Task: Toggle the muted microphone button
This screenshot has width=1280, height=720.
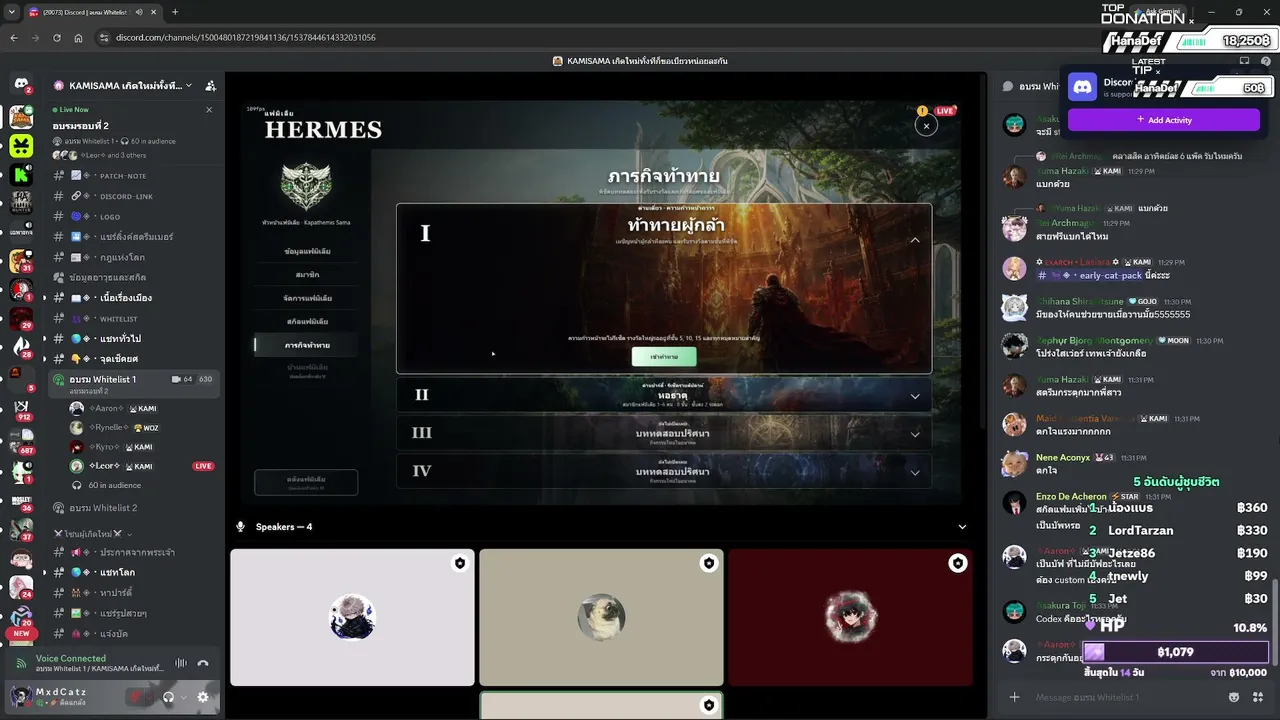Action: coord(135,697)
